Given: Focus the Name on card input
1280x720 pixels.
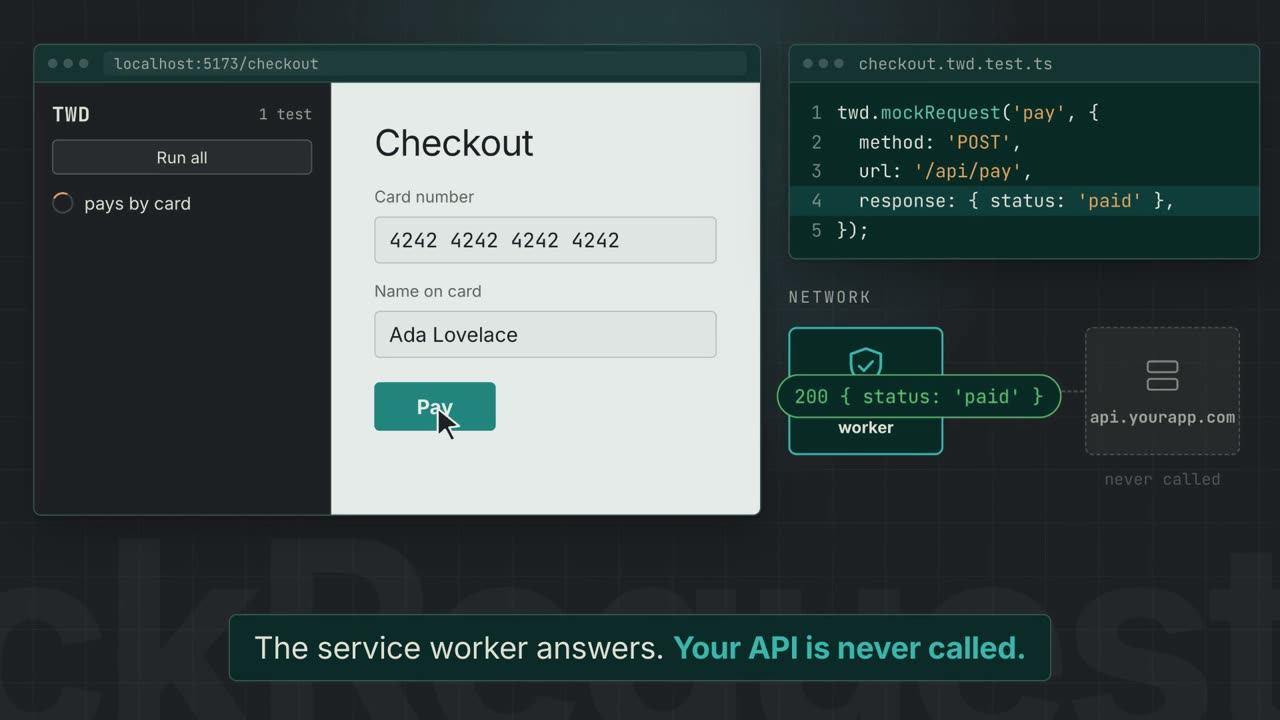Looking at the screenshot, I should (545, 334).
